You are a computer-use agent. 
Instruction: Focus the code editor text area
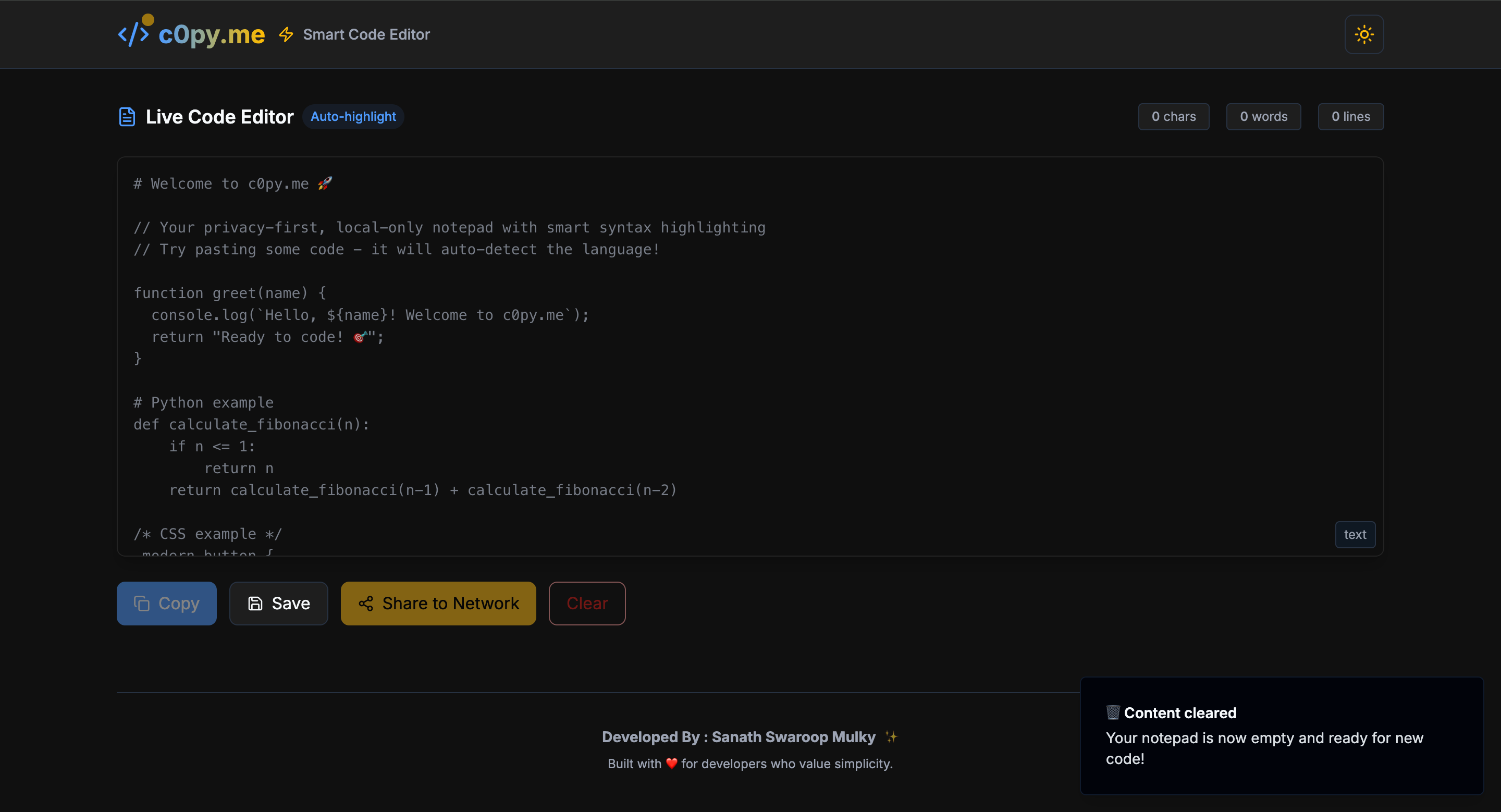pyautogui.click(x=750, y=356)
